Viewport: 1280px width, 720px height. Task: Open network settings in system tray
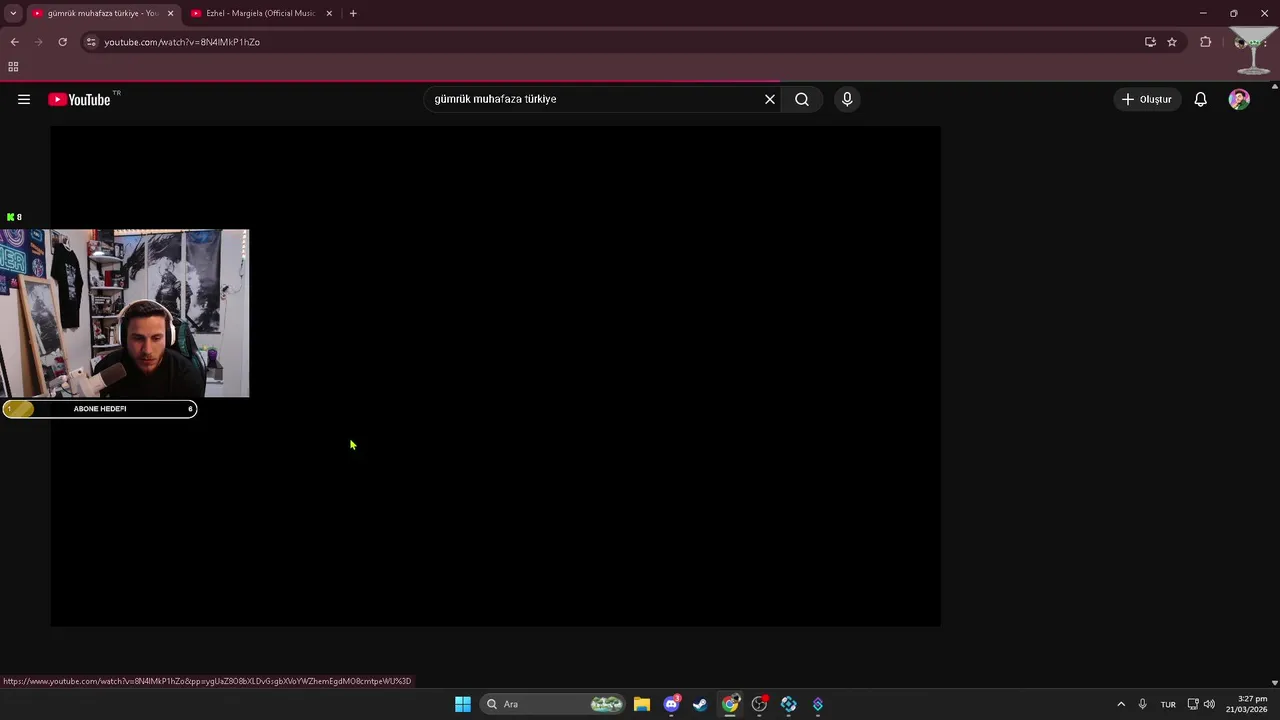(x=1193, y=704)
